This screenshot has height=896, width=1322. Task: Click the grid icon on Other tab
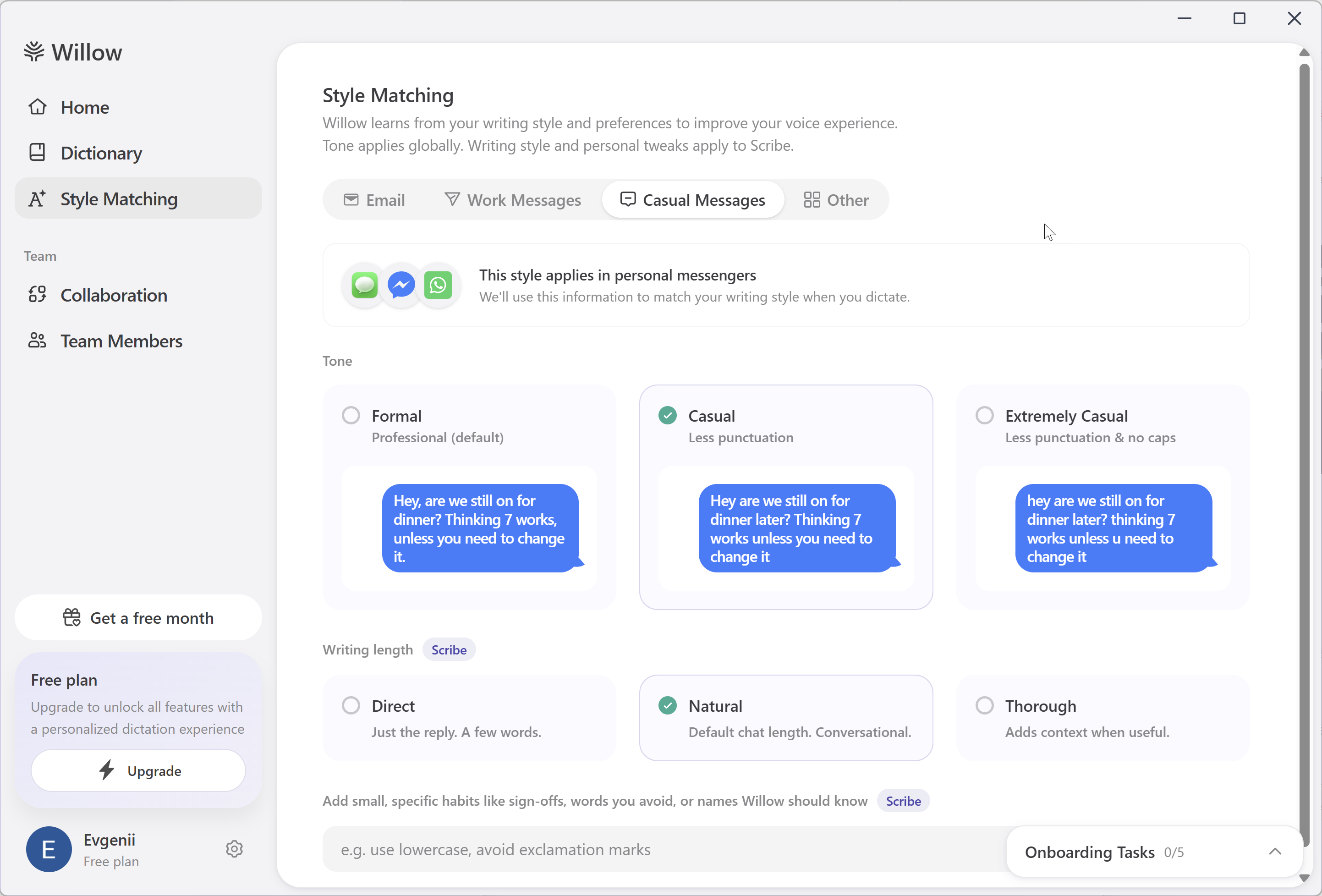pos(812,200)
